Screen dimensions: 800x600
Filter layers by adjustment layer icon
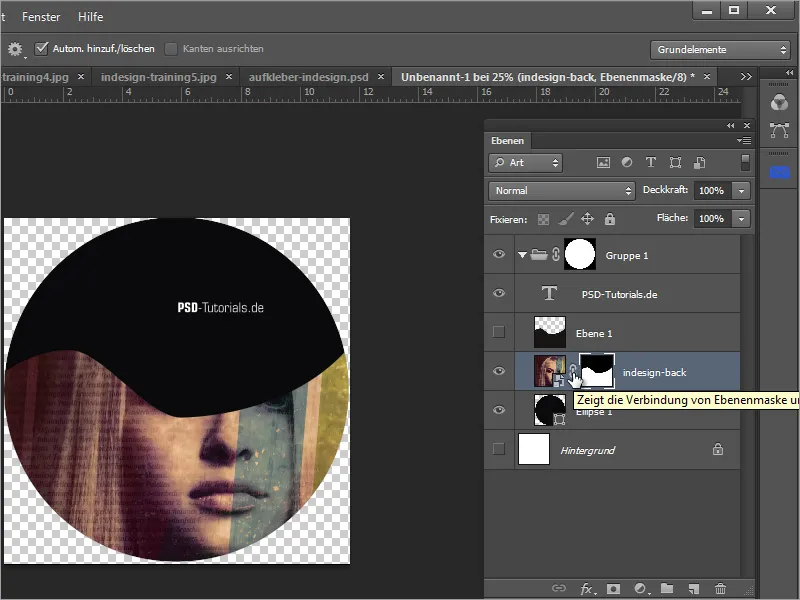[x=627, y=162]
